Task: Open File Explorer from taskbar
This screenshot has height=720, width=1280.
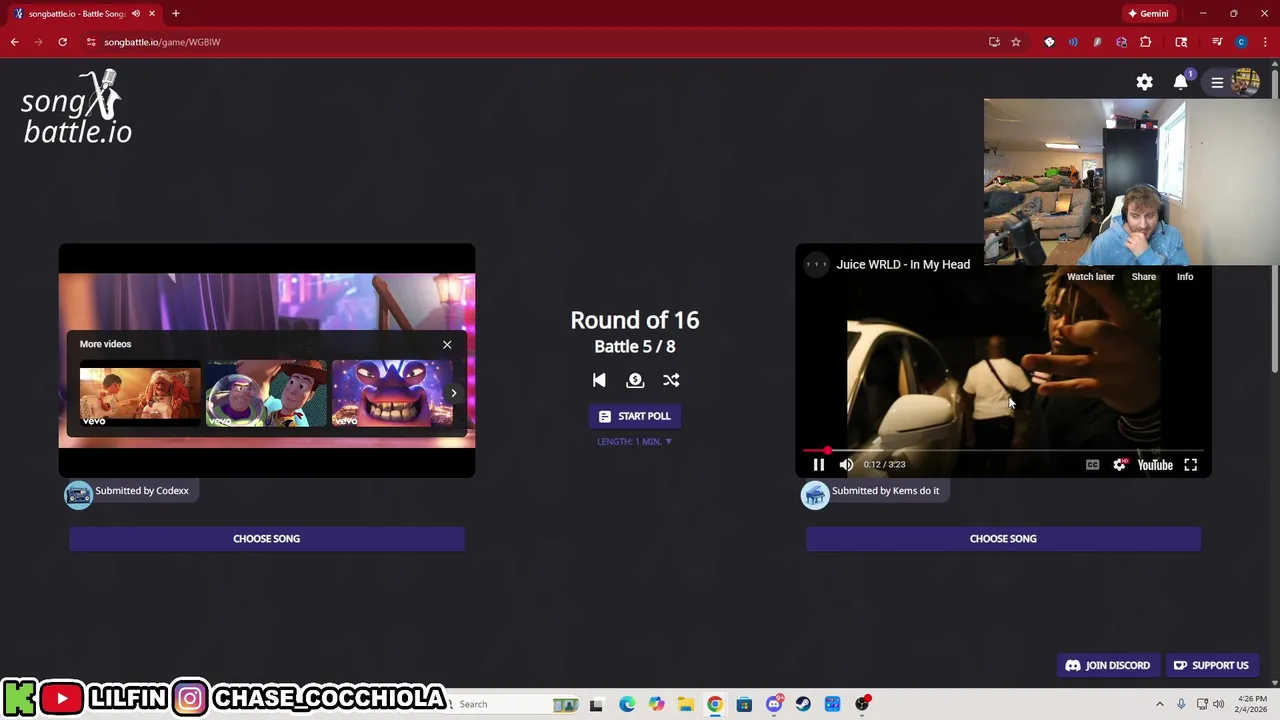Action: (x=685, y=704)
